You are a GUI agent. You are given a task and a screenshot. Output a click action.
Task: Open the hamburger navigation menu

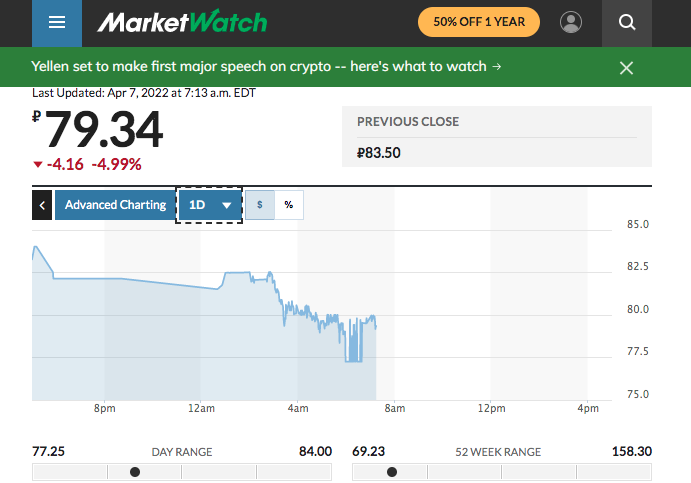pyautogui.click(x=57, y=23)
